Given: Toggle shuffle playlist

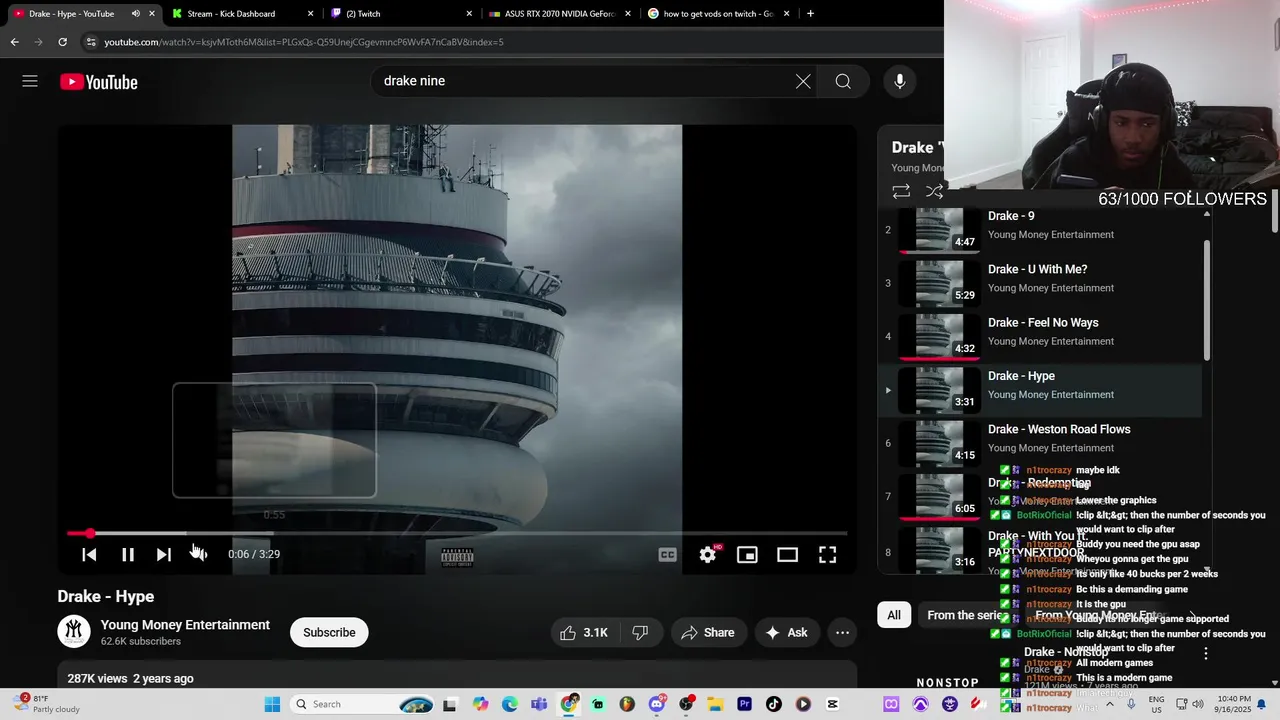Looking at the screenshot, I should [x=934, y=191].
